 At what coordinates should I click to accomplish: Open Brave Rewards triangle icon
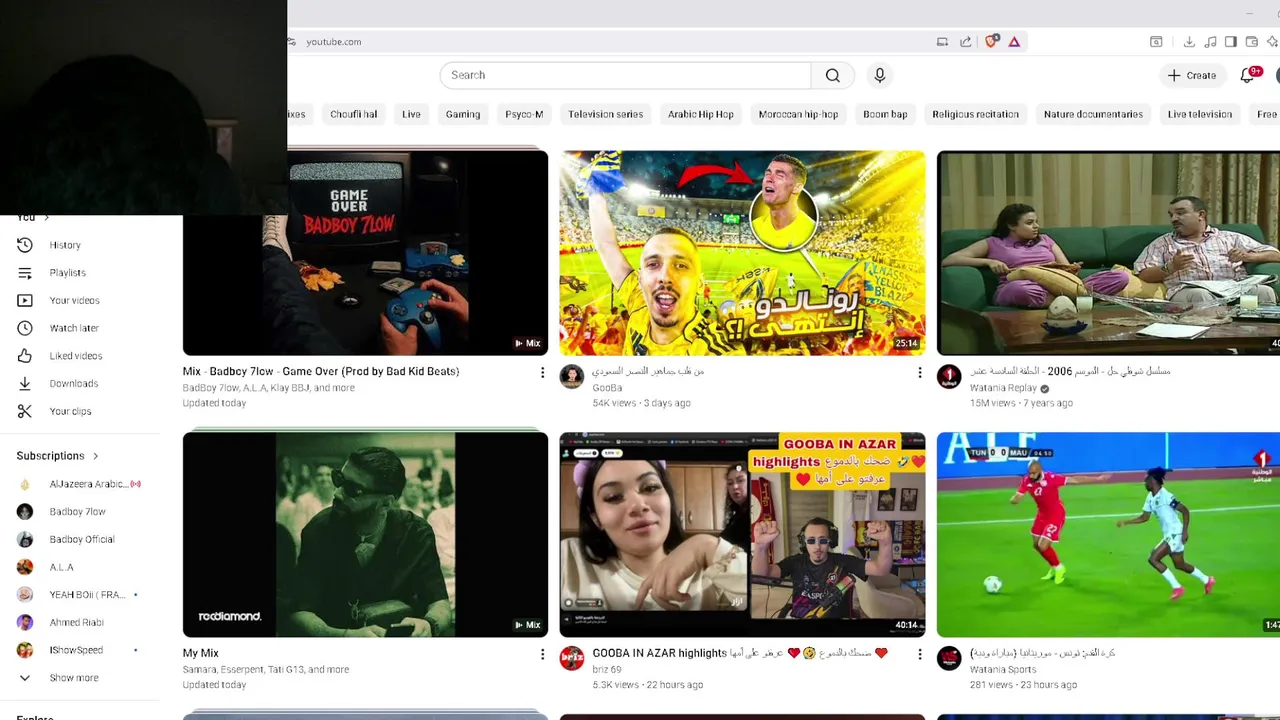click(1014, 42)
